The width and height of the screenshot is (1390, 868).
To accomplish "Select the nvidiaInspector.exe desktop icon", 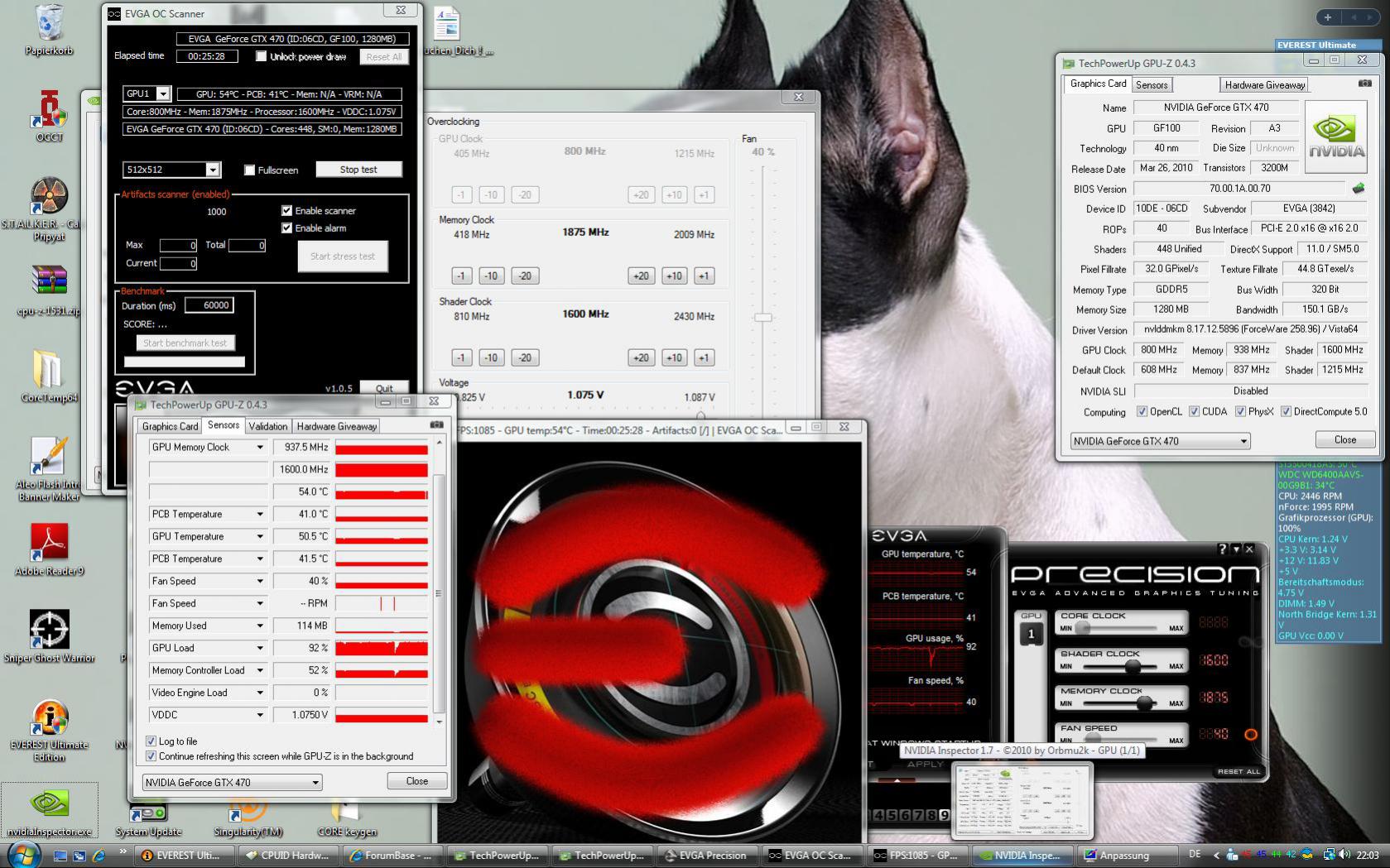I will tap(49, 811).
